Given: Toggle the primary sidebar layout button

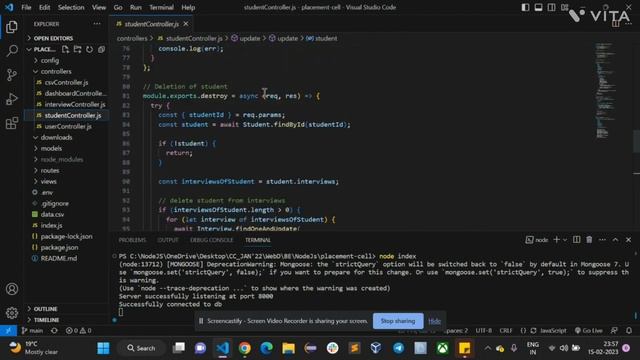Looking at the screenshot, I should pyautogui.click(x=525, y=7).
